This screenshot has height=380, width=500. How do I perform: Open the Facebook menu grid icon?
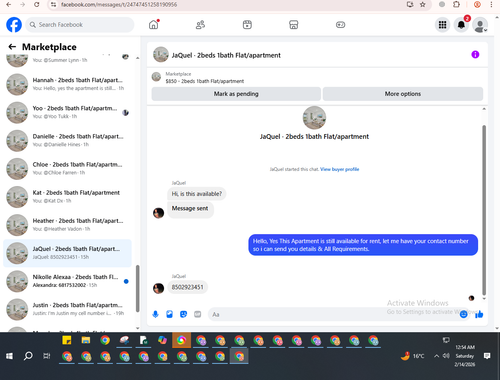[442, 25]
